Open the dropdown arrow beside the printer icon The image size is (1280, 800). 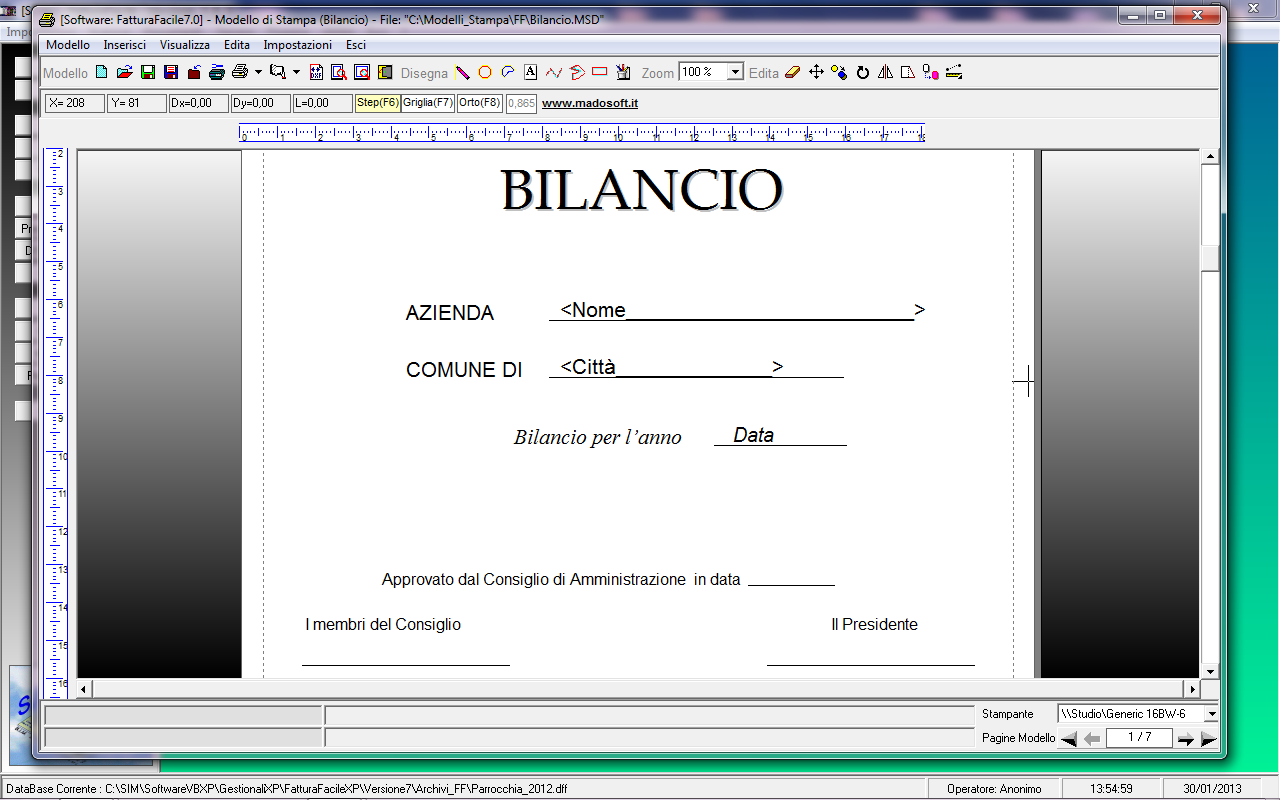tap(258, 72)
